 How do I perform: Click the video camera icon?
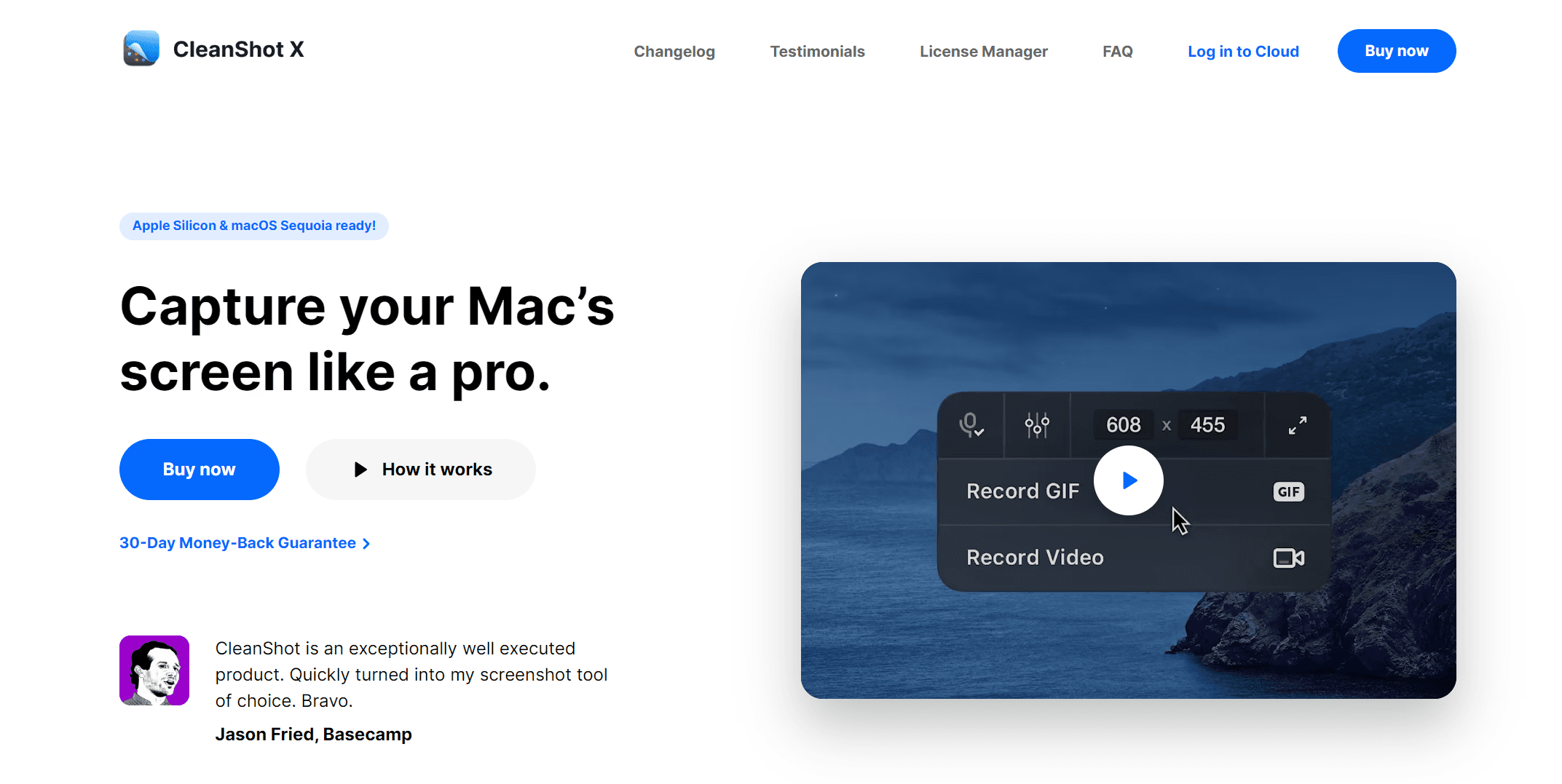click(x=1288, y=558)
